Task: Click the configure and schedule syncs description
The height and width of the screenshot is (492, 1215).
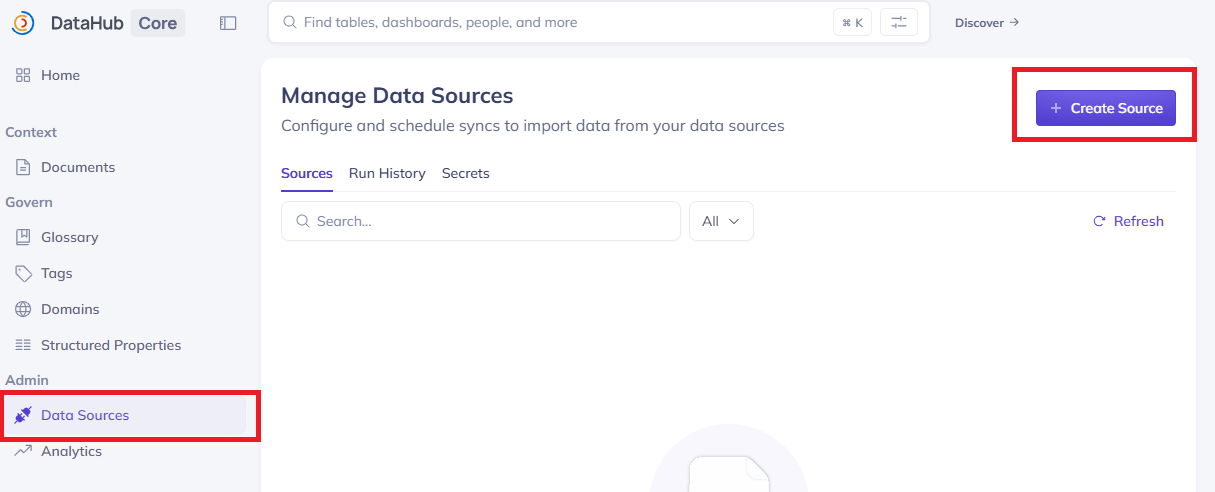Action: (533, 126)
